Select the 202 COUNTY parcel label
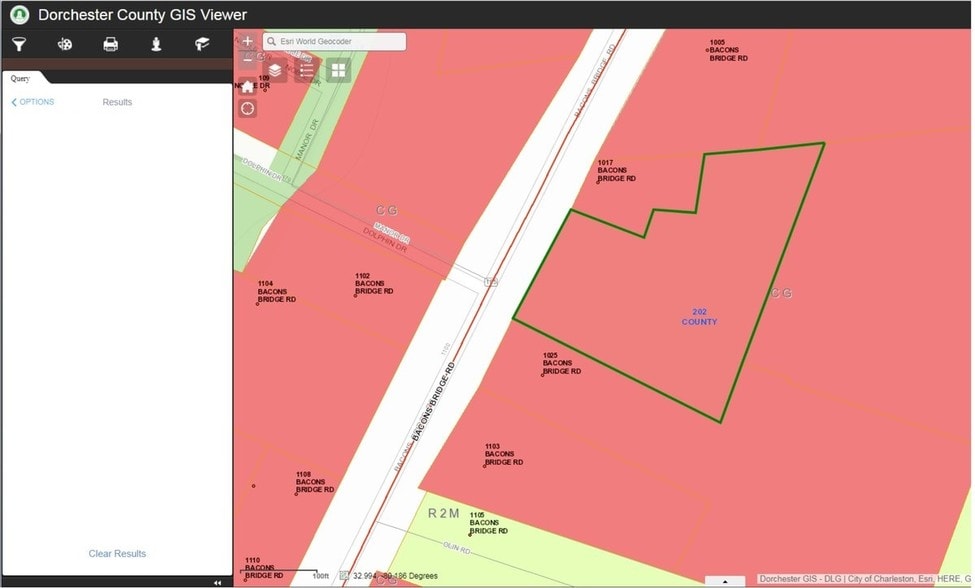Image resolution: width=975 pixels, height=588 pixels. 700,317
